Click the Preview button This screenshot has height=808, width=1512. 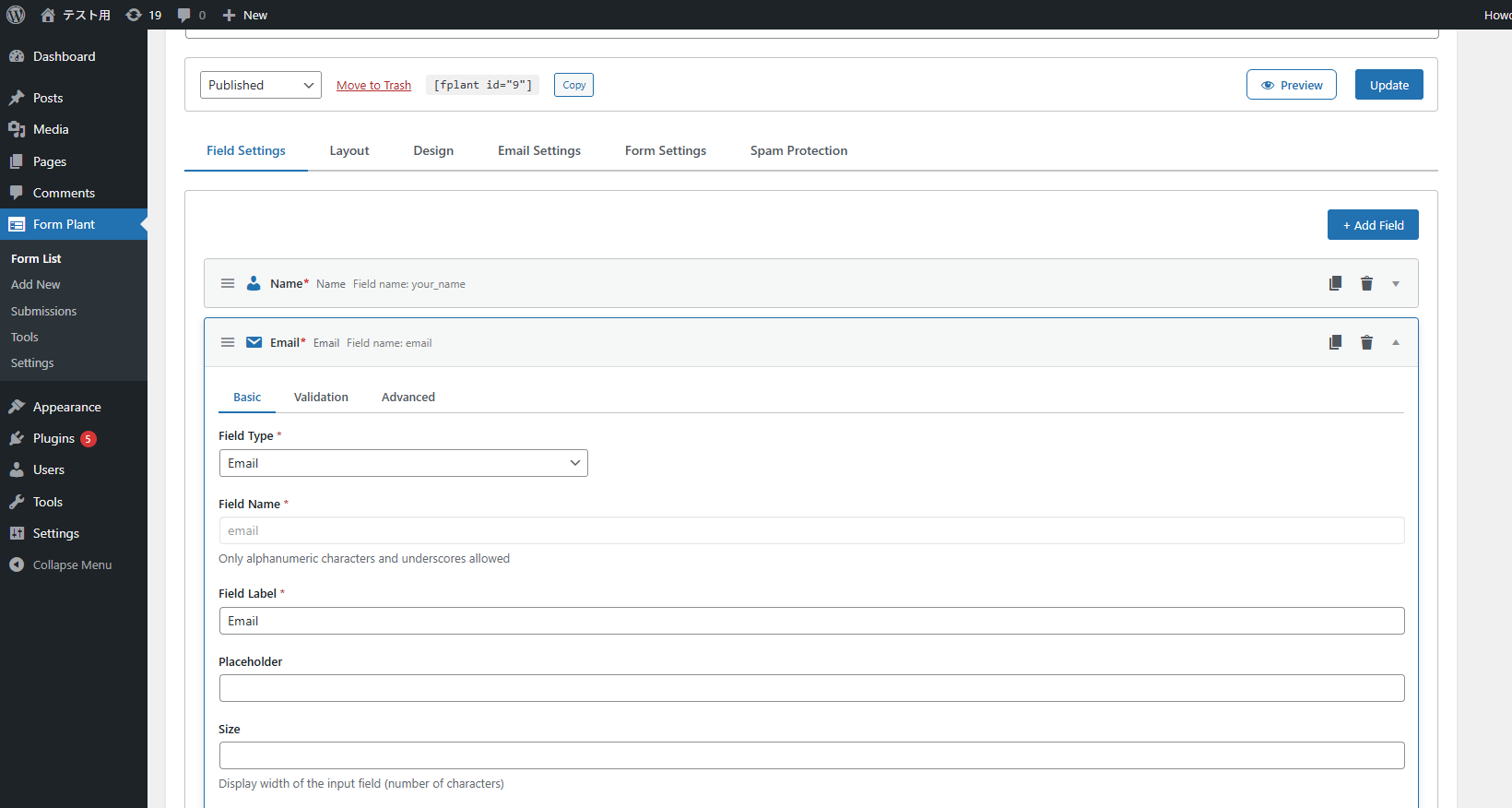pyautogui.click(x=1291, y=85)
